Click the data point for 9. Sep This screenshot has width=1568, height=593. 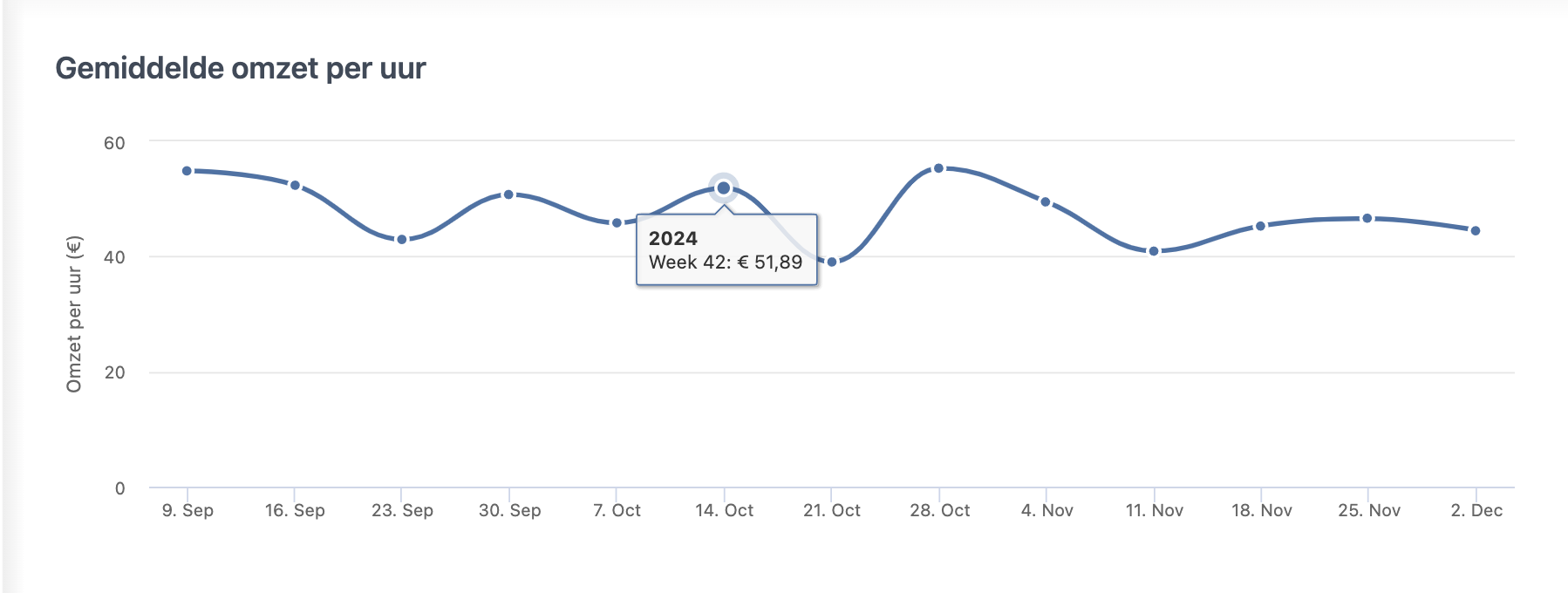(x=187, y=171)
